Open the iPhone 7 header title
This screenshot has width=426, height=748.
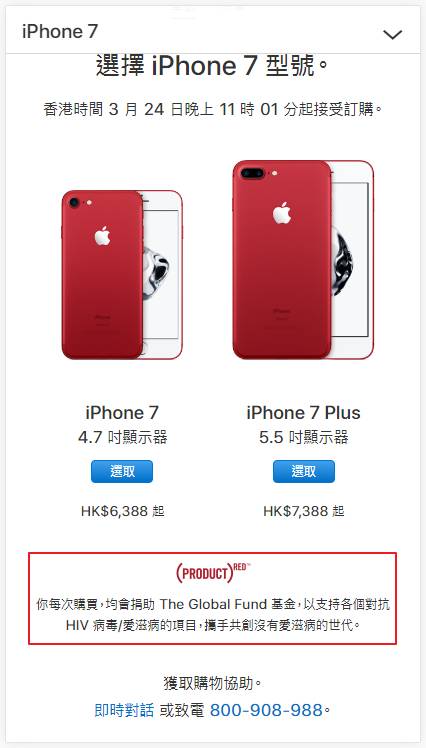point(60,31)
